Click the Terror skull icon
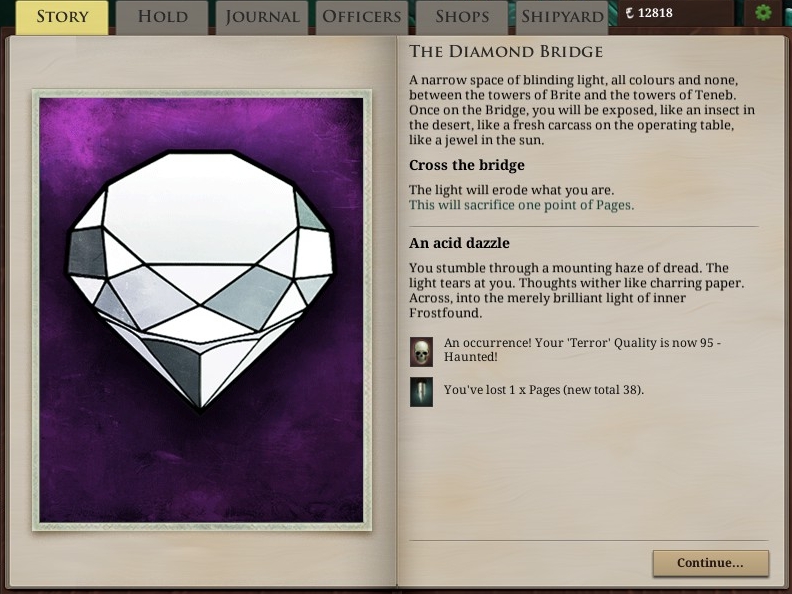The image size is (792, 594). pos(421,352)
